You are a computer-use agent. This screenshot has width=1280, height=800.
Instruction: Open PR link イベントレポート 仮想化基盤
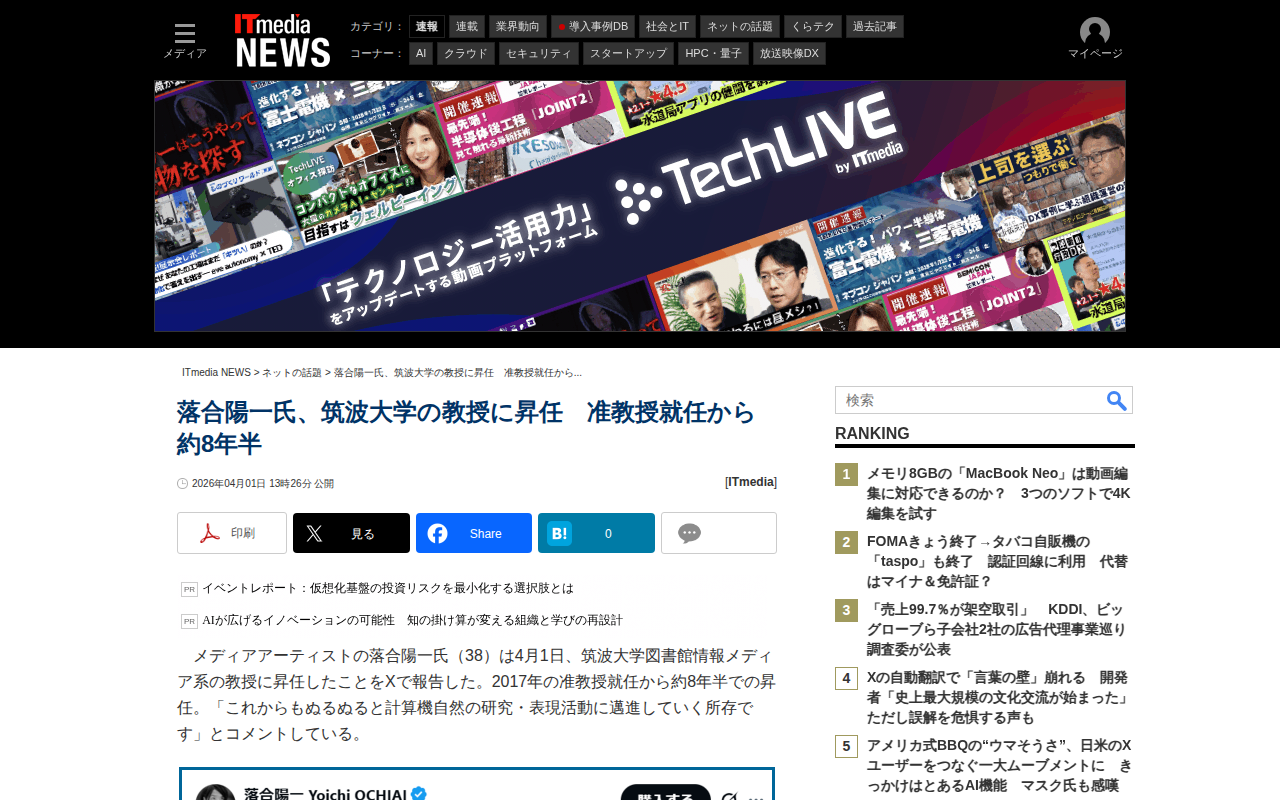(388, 588)
